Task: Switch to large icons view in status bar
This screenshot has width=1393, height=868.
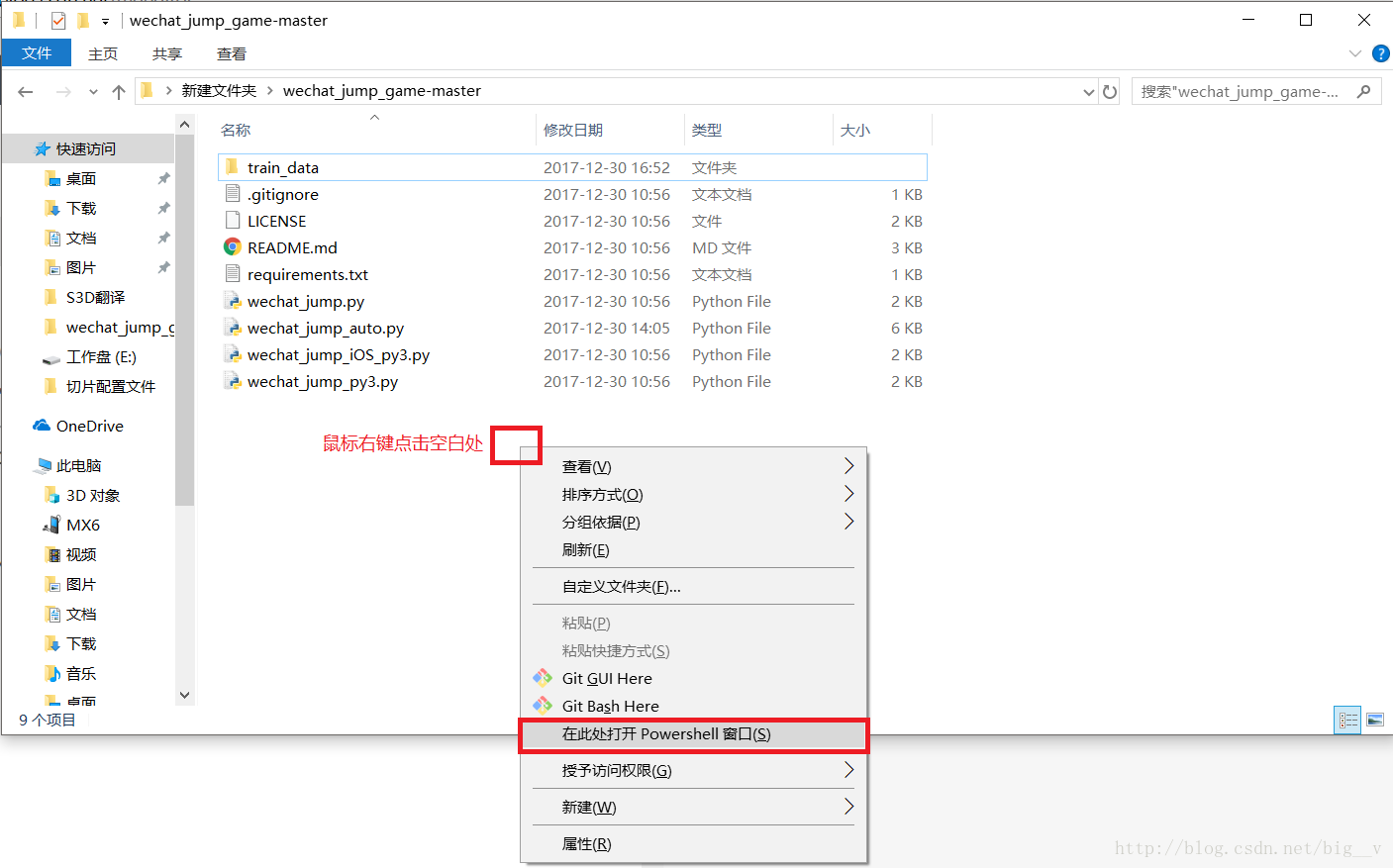Action: (x=1375, y=721)
